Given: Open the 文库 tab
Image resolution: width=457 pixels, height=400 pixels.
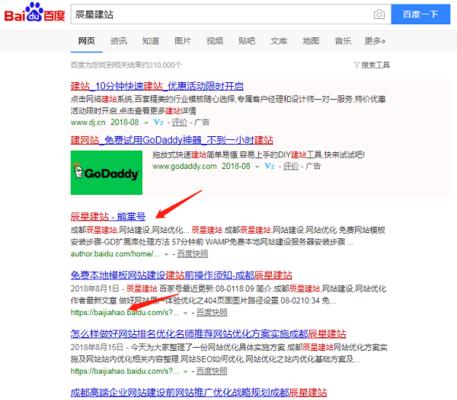Looking at the screenshot, I should point(279,41).
